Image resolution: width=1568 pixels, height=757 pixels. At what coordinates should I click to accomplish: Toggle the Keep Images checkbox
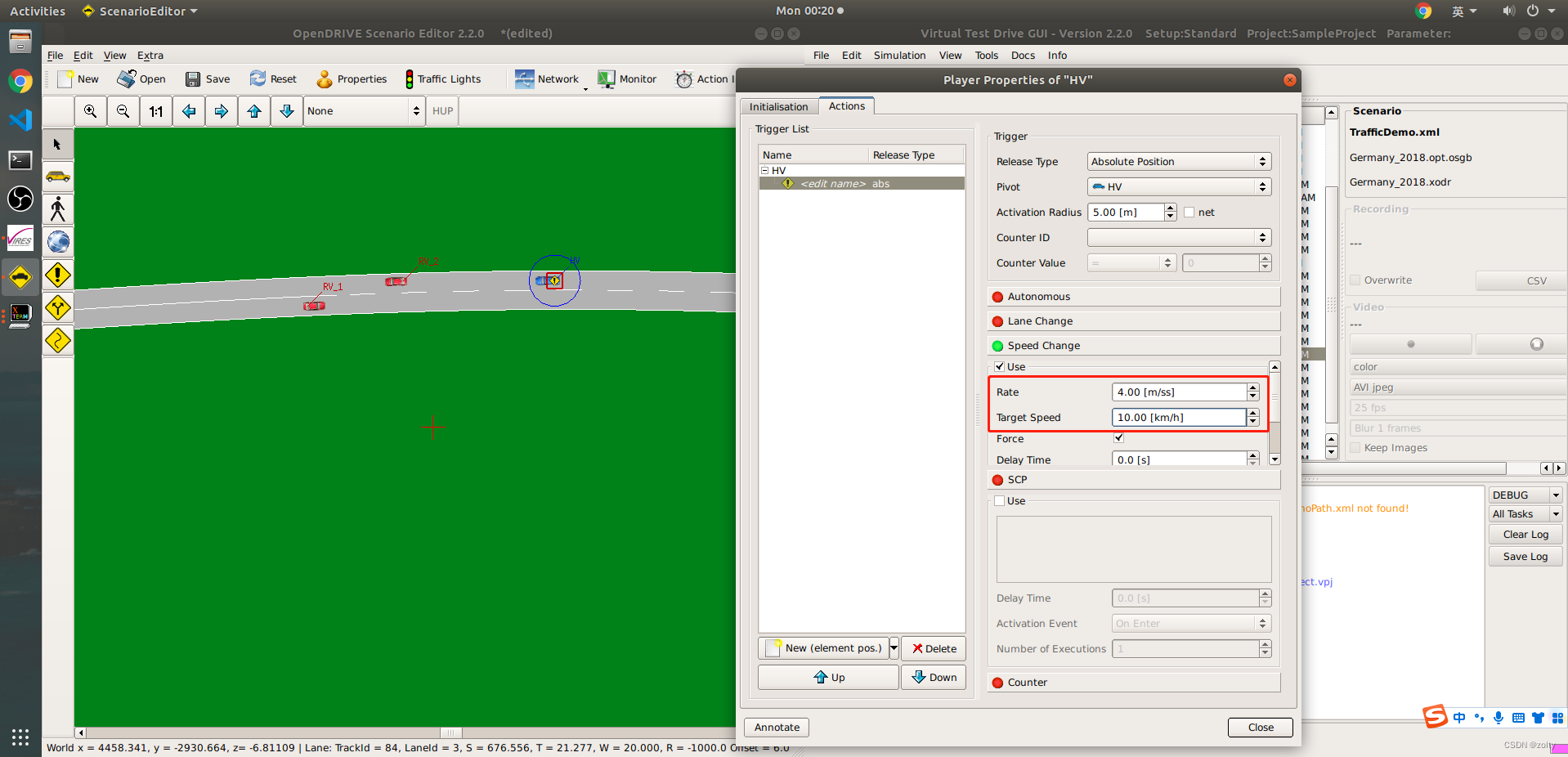pos(1355,448)
